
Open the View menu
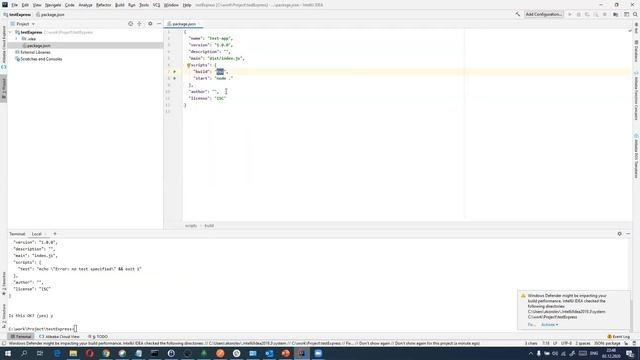(37, 5)
